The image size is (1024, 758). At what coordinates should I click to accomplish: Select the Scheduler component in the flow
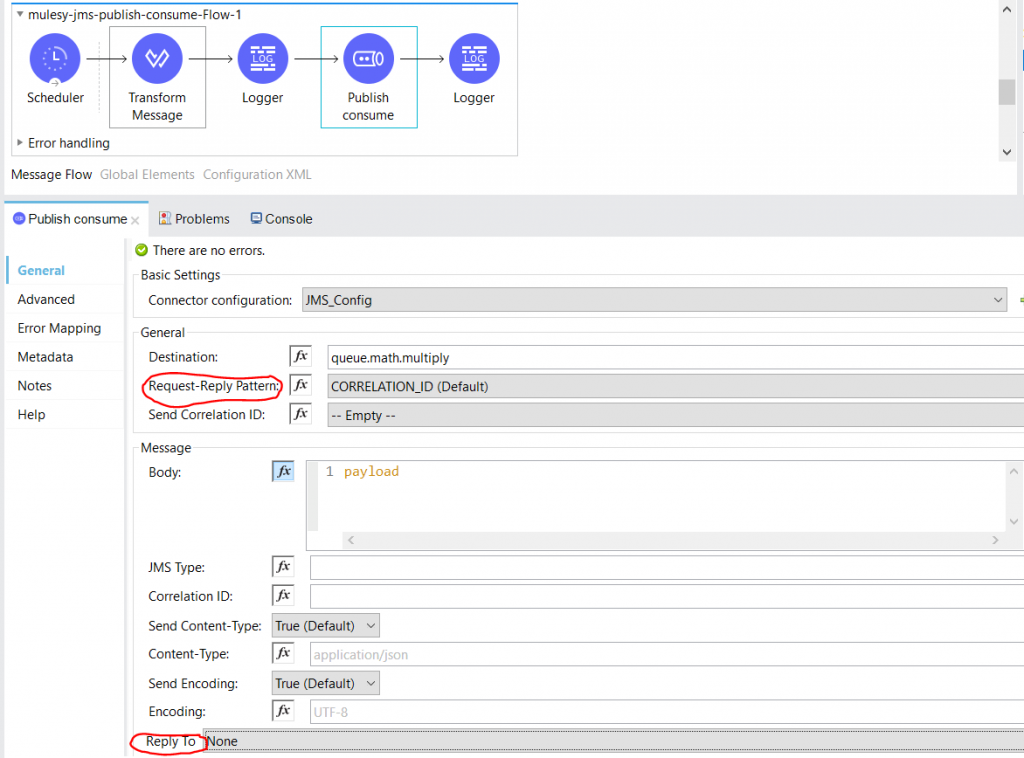tap(55, 58)
